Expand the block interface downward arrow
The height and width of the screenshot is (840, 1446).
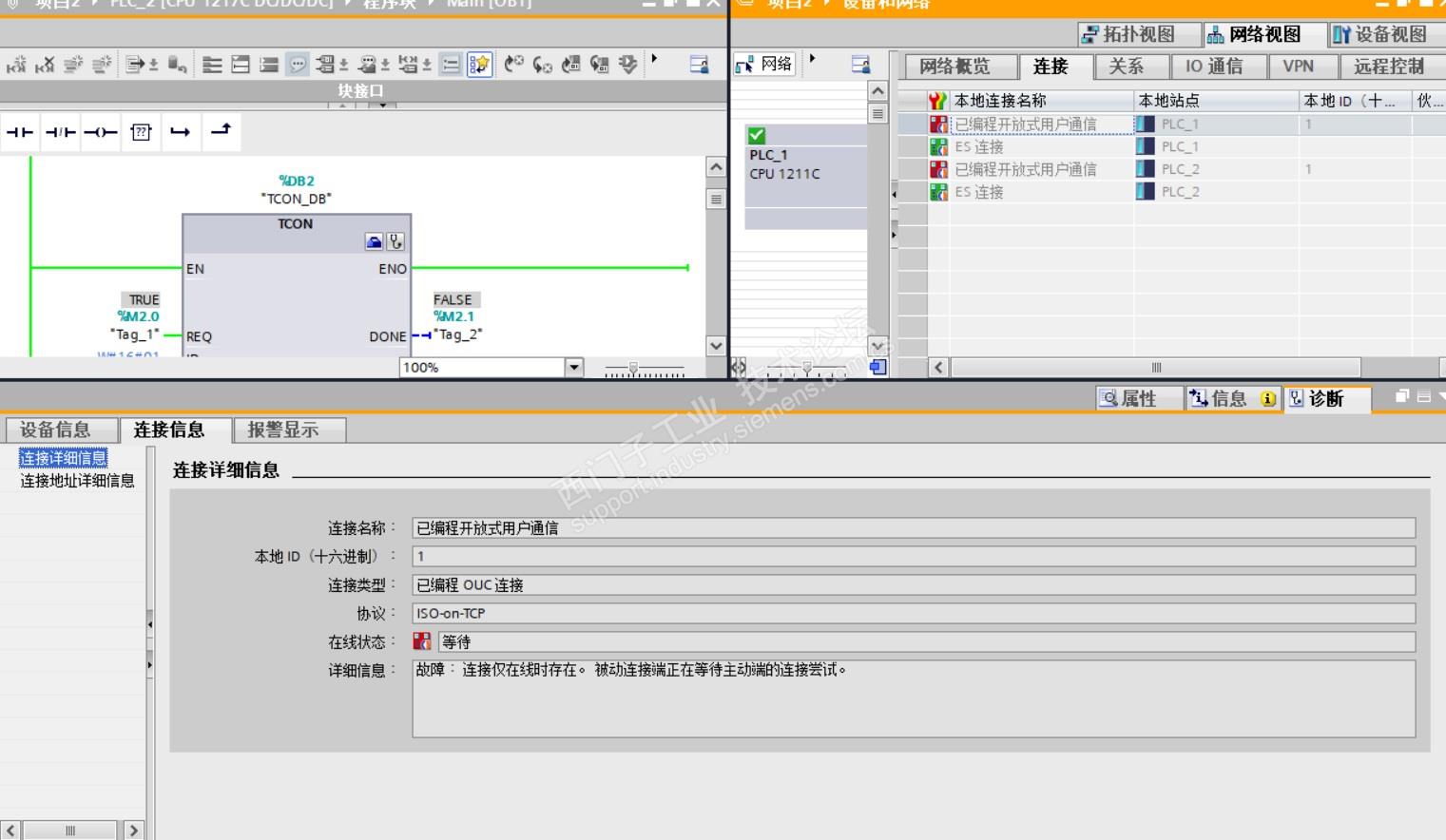click(x=381, y=105)
